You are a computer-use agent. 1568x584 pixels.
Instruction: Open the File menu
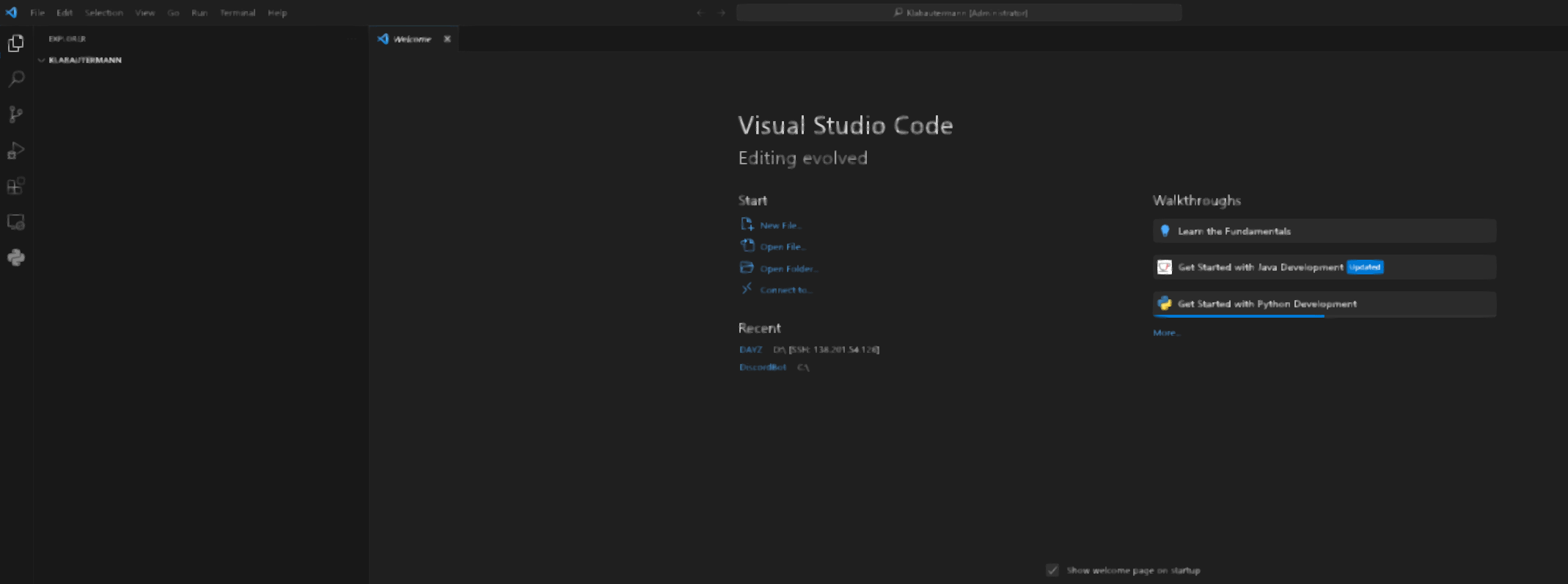click(x=37, y=12)
